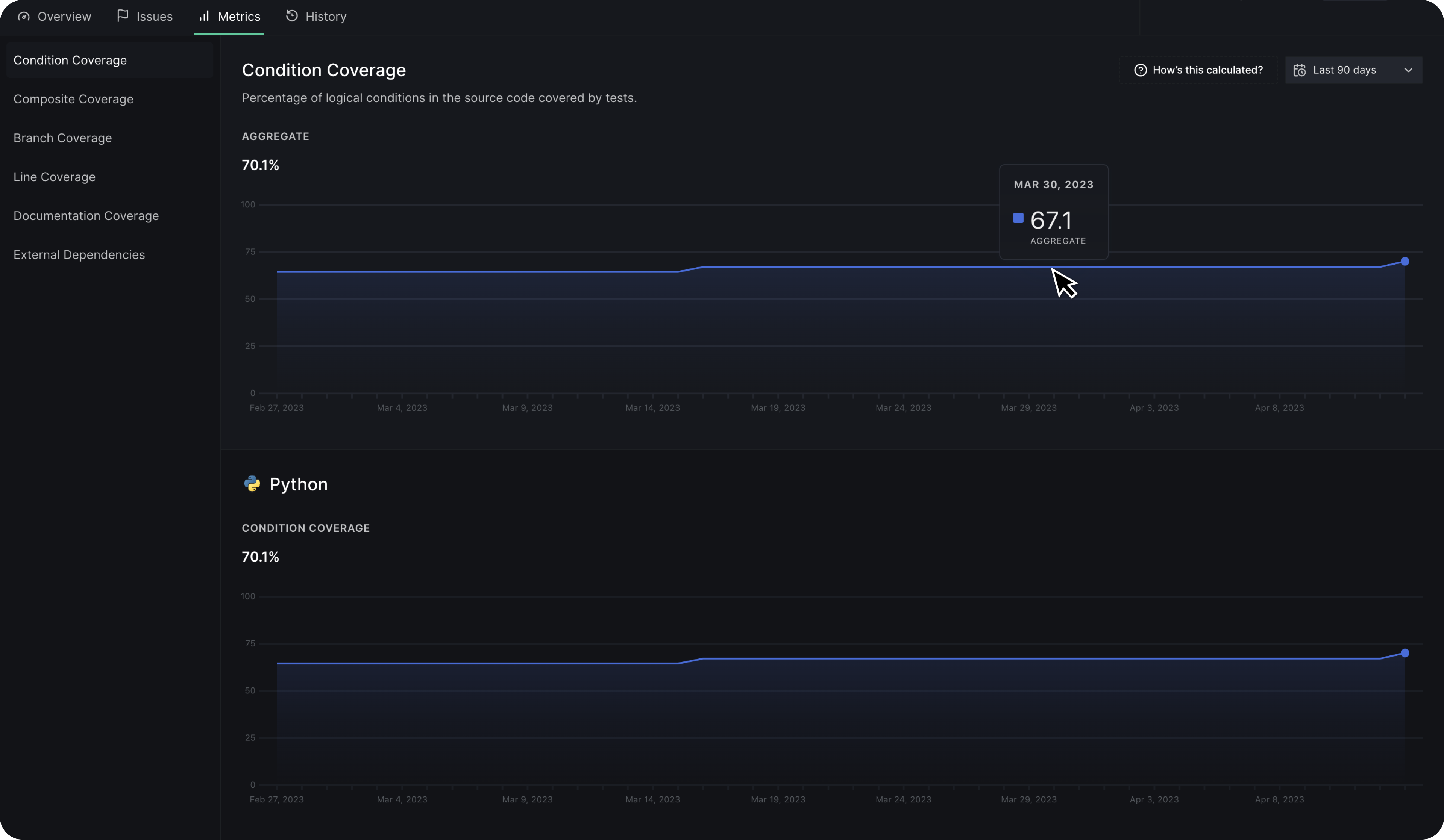The width and height of the screenshot is (1444, 840).
Task: Click the blue Aggregate tooltip swatch
Action: tap(1018, 218)
